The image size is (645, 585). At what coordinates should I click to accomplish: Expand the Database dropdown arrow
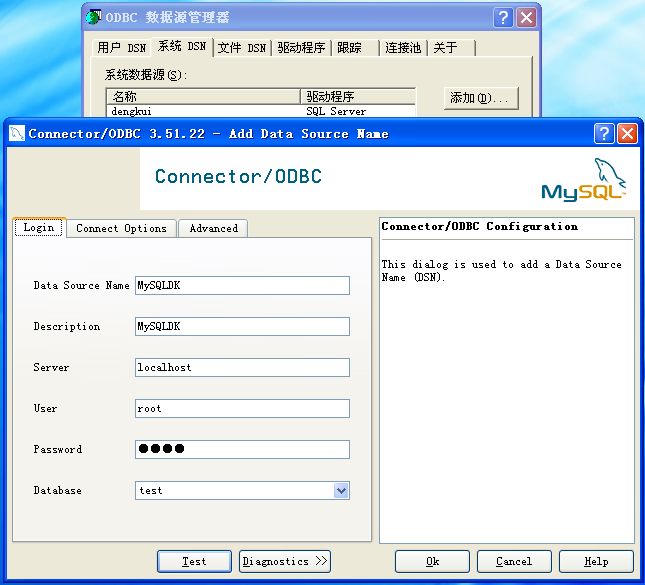point(341,490)
